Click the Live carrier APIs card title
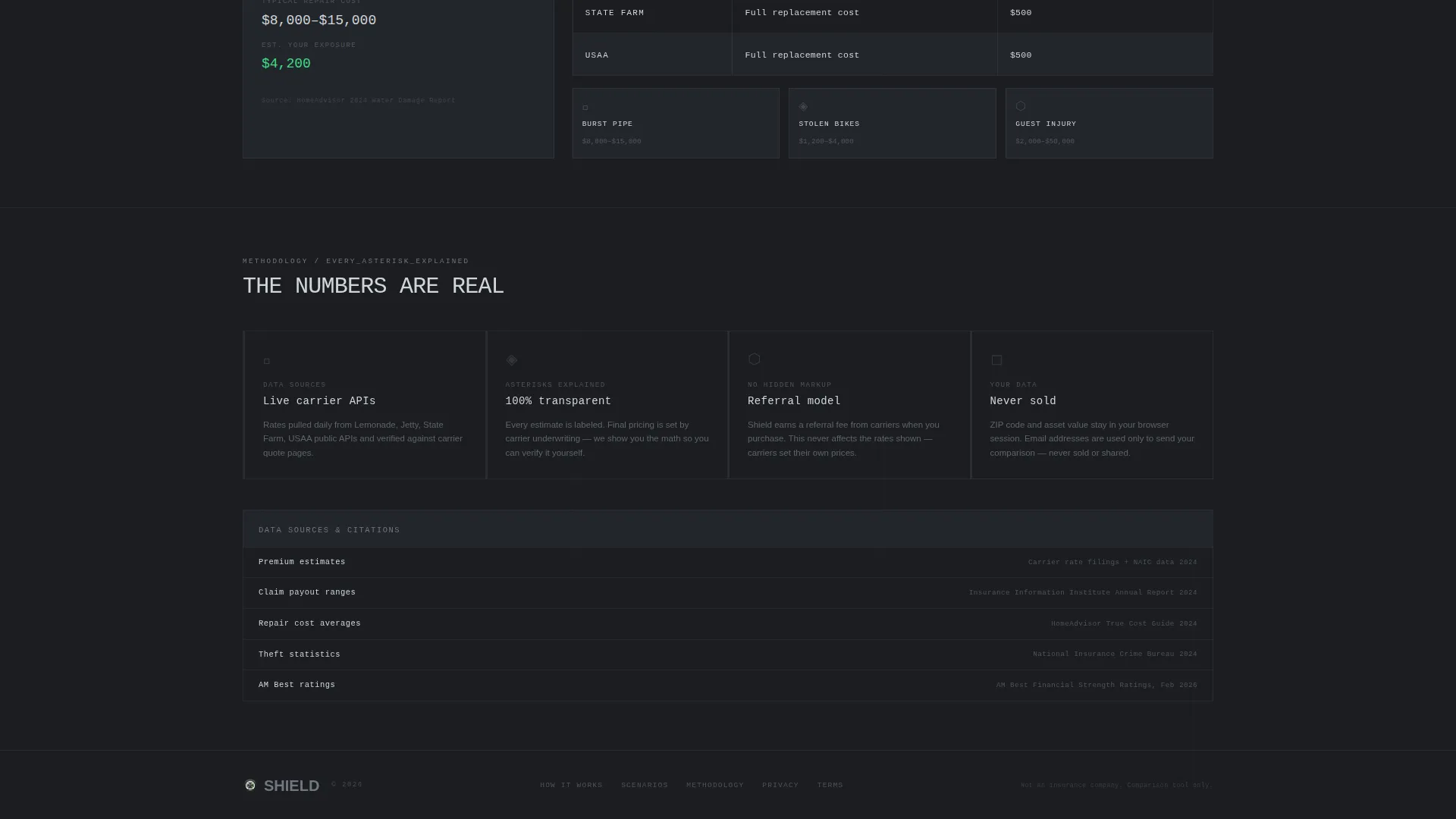Image resolution: width=1456 pixels, height=819 pixels. coord(319,401)
